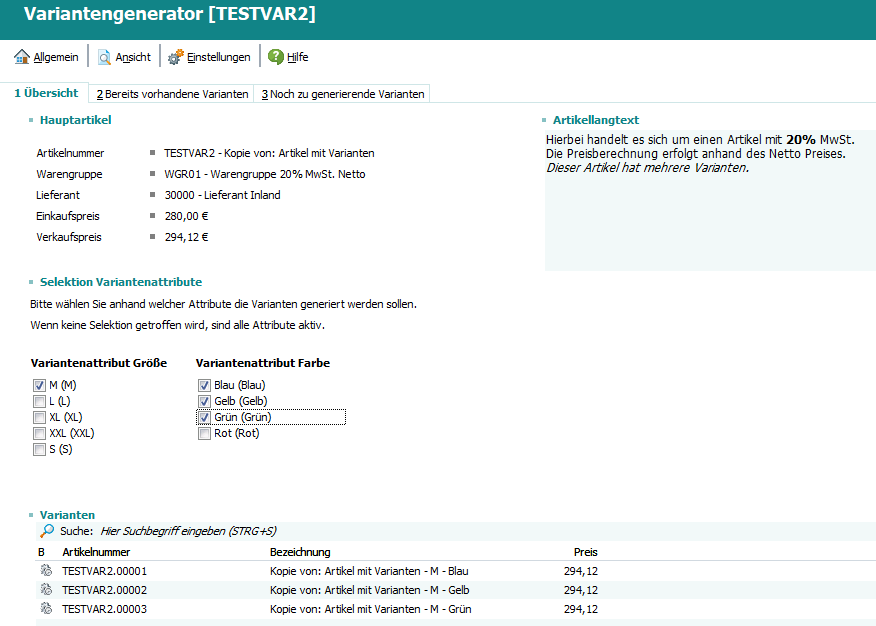Switch to Bereits vorhandene Varianten tab
This screenshot has height=626, width=876.
coord(172,94)
